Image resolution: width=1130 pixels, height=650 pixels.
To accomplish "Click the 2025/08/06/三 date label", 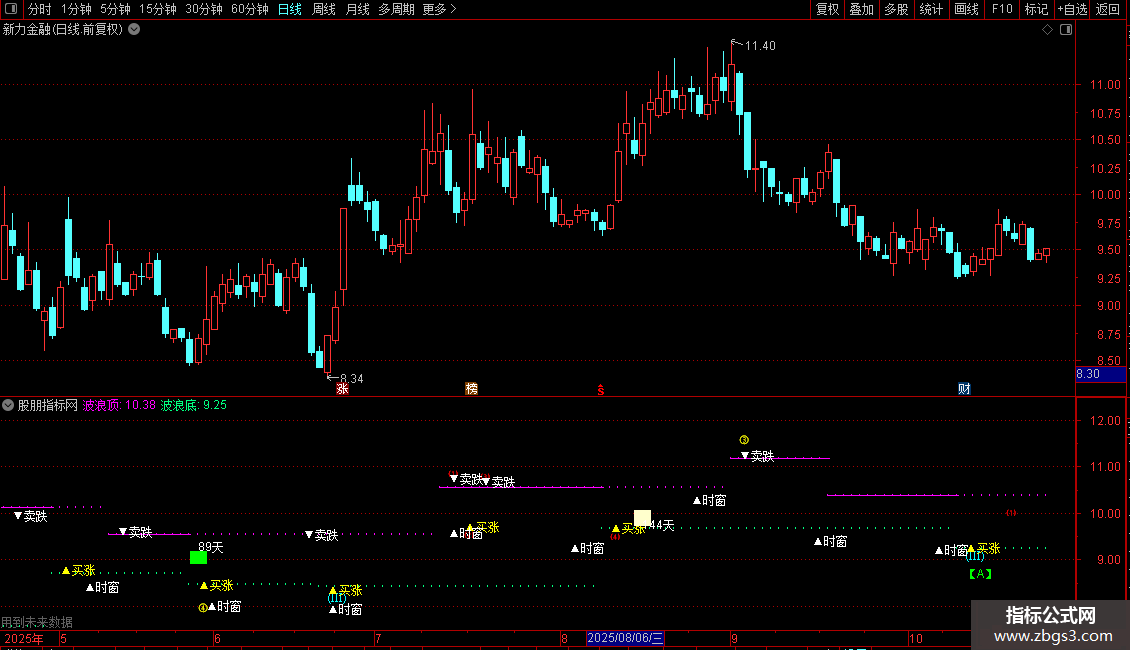I will [x=625, y=638].
